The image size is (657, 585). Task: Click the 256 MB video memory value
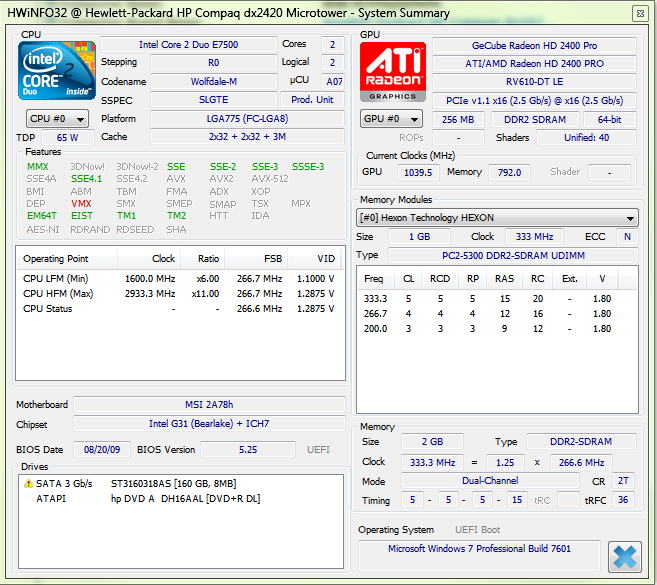[x=458, y=120]
